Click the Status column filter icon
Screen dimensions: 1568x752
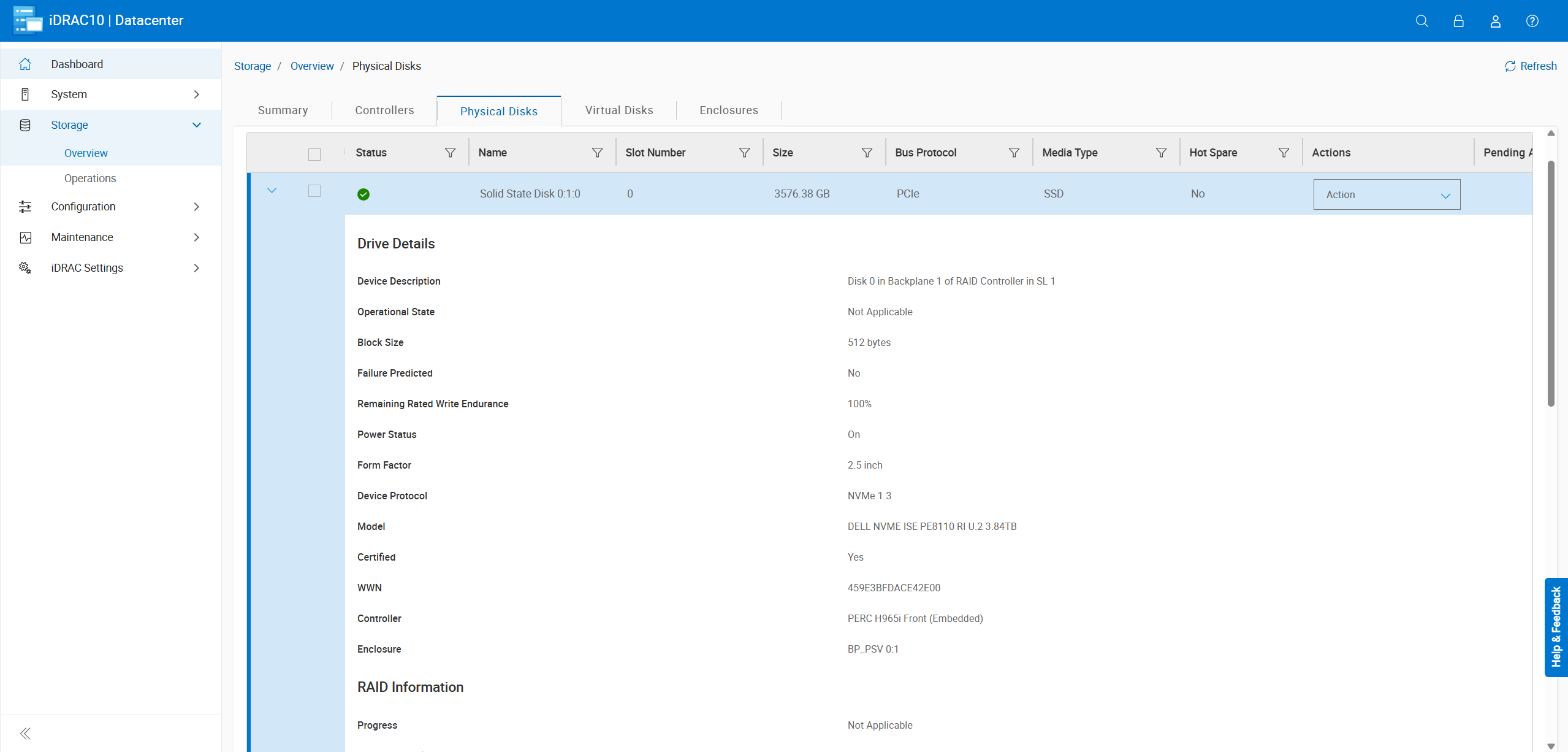(450, 153)
